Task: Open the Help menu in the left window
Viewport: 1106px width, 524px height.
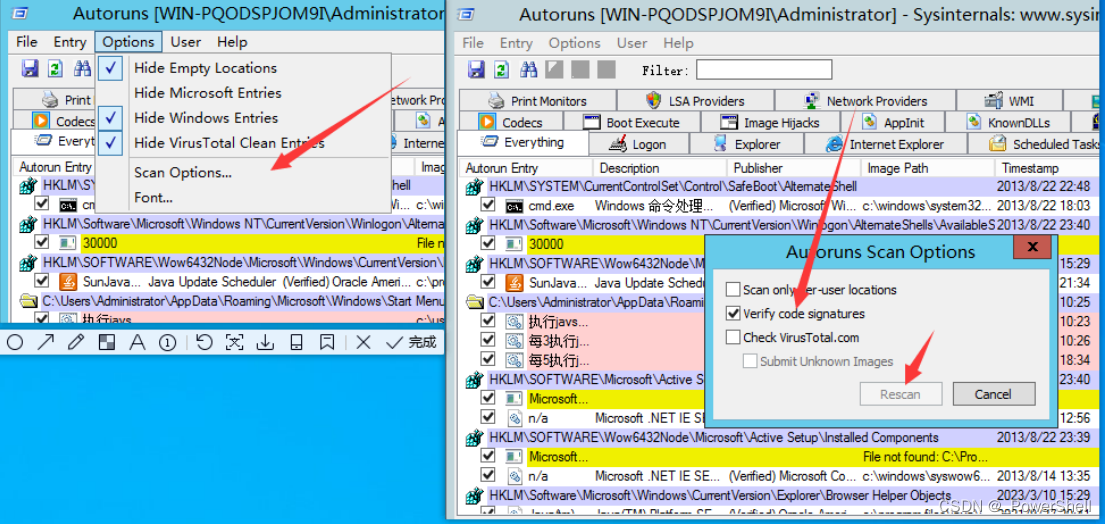Action: pos(232,42)
